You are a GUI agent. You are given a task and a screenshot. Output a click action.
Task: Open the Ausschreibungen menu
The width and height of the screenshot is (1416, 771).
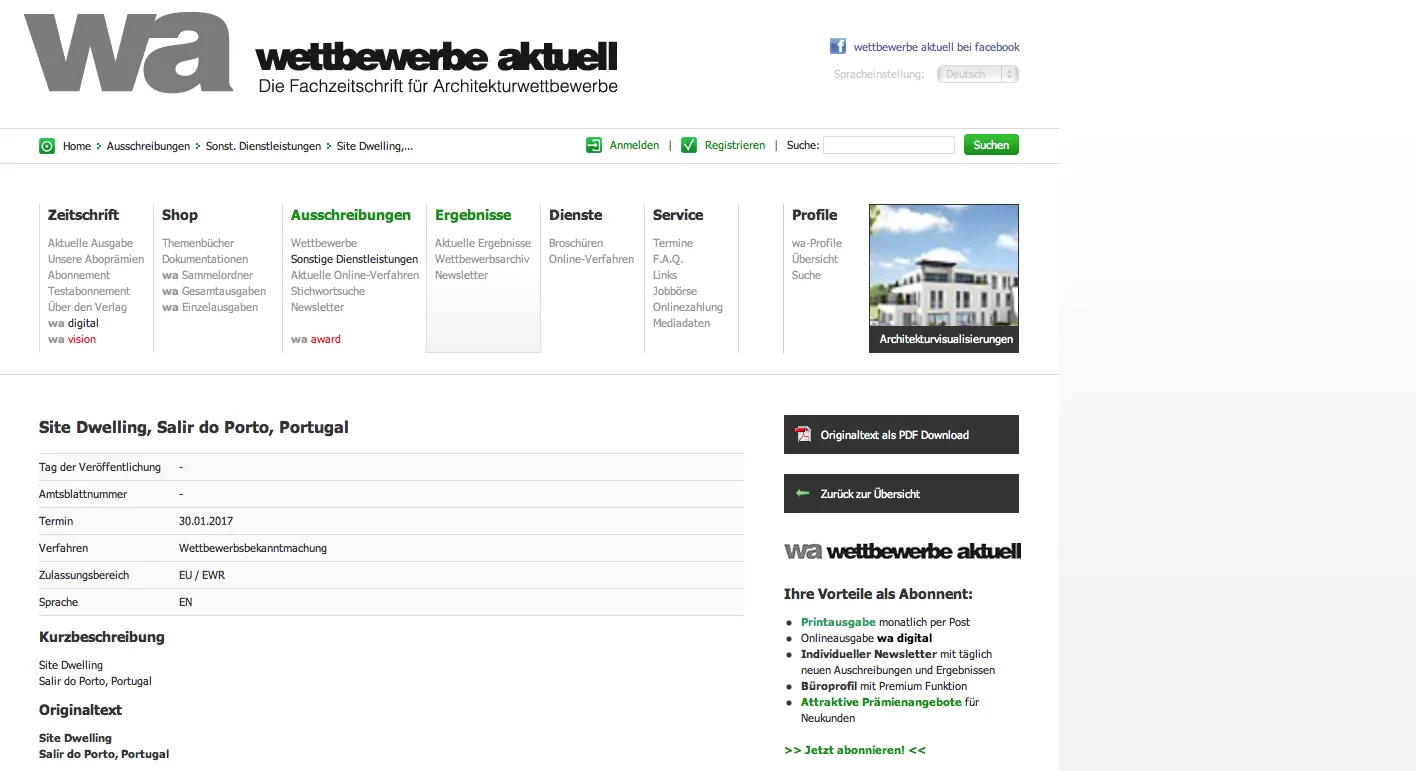[351, 215]
